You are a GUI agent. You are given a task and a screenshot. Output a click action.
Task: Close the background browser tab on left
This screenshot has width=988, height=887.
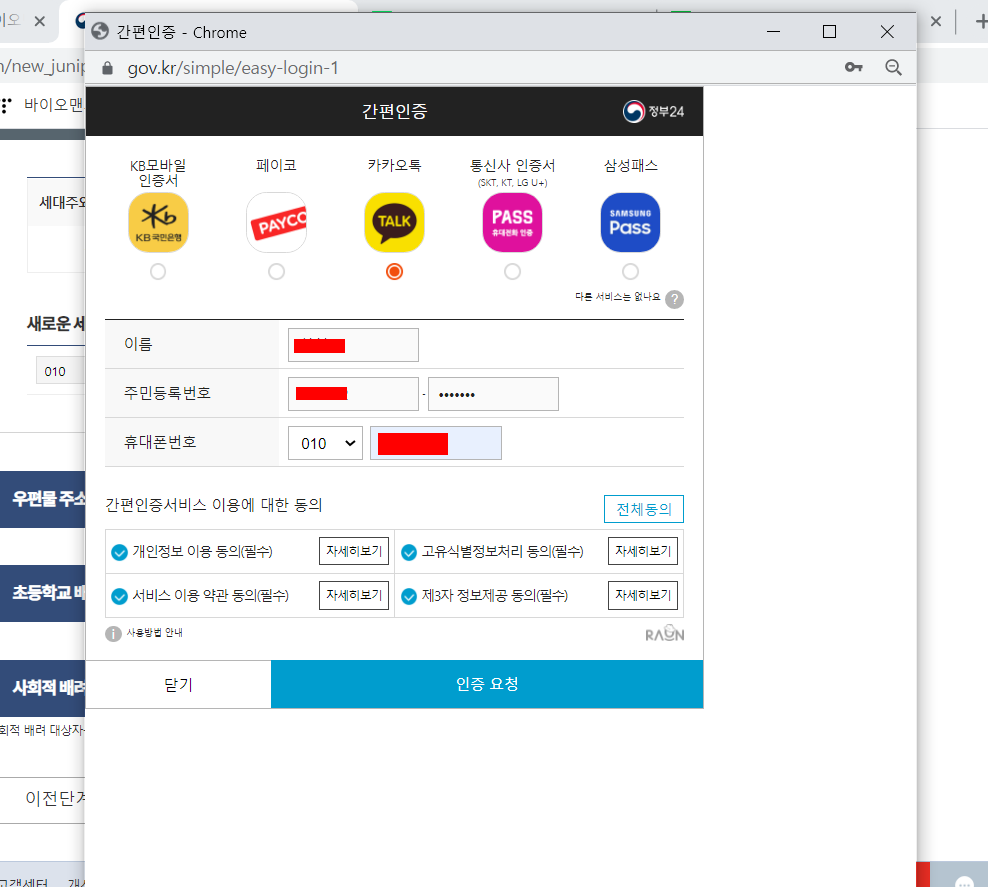point(40,21)
